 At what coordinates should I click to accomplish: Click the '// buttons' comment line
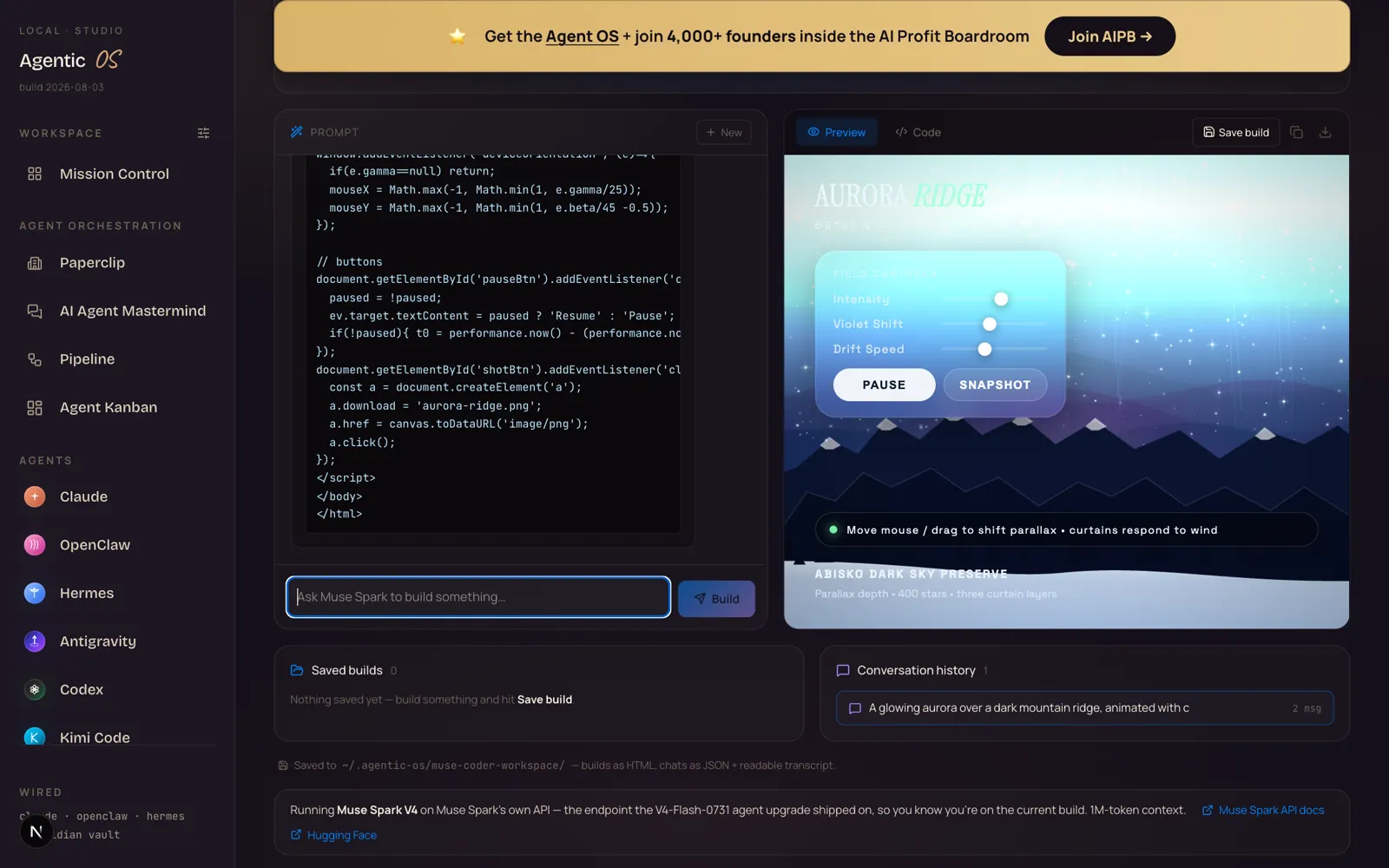tap(349, 261)
